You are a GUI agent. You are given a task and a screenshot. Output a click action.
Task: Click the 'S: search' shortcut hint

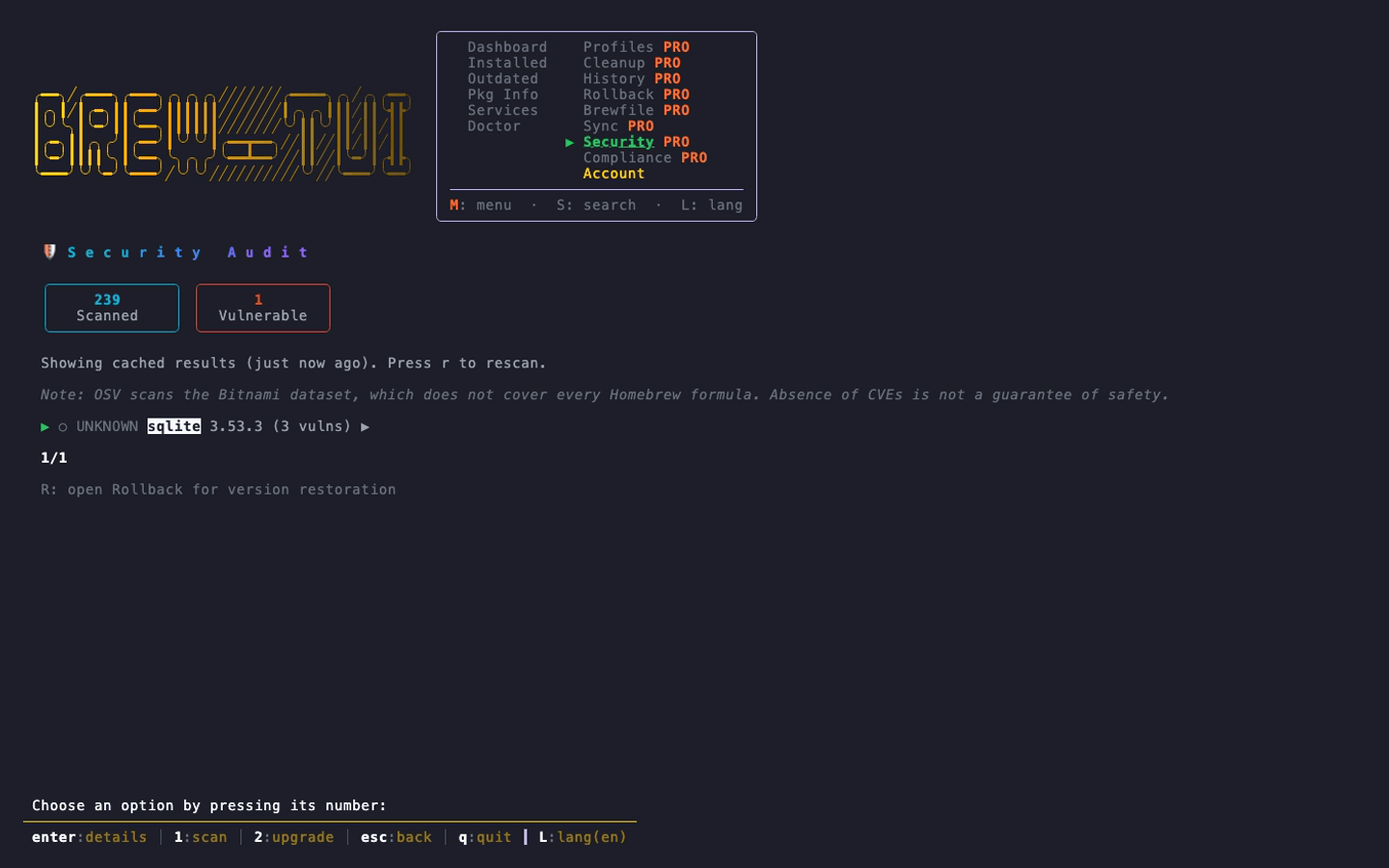(596, 205)
